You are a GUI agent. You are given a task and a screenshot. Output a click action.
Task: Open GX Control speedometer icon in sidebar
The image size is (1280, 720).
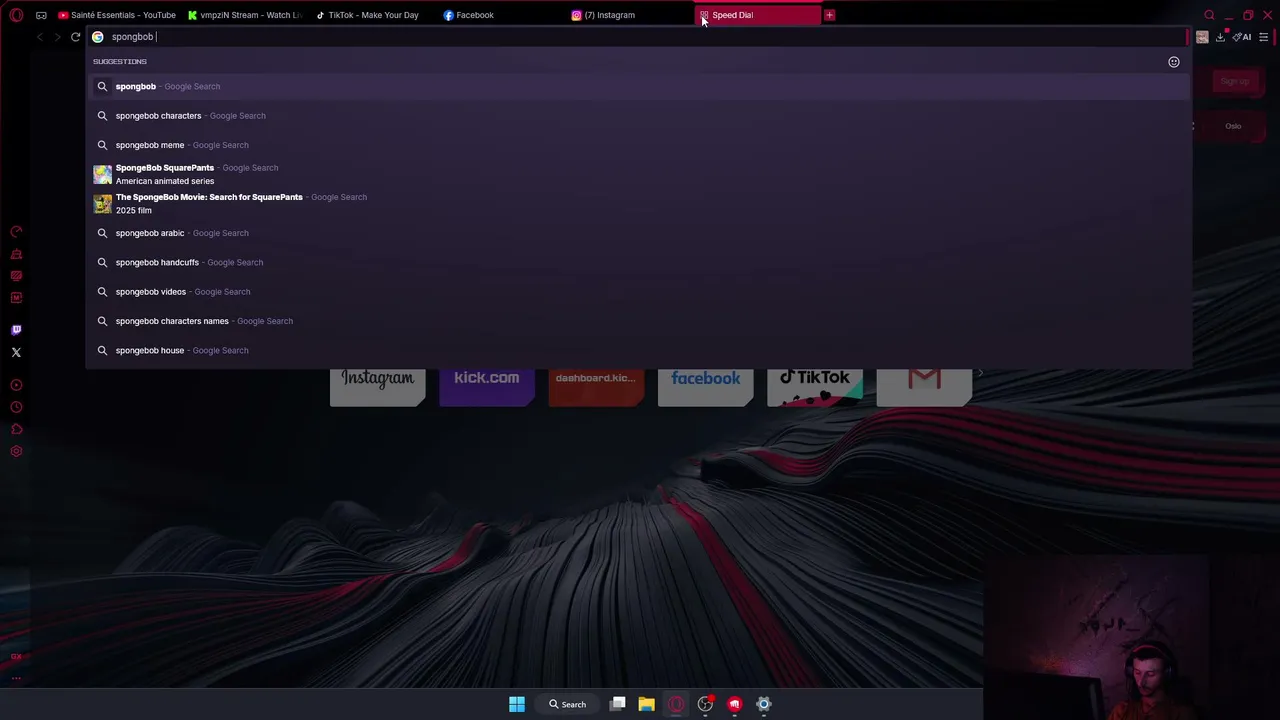[16, 232]
